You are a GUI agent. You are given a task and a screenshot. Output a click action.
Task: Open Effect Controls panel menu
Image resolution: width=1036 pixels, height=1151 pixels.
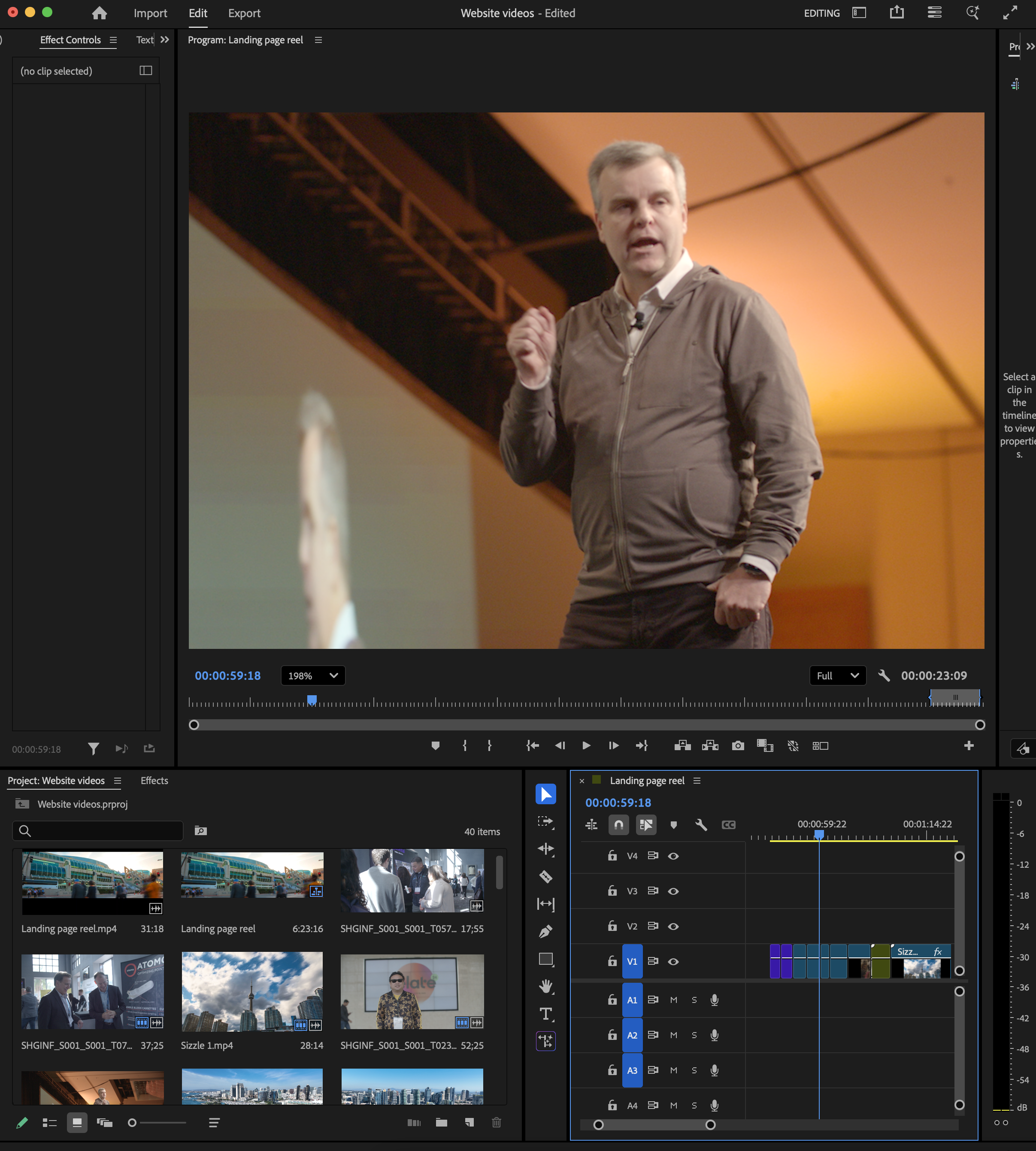tap(113, 40)
